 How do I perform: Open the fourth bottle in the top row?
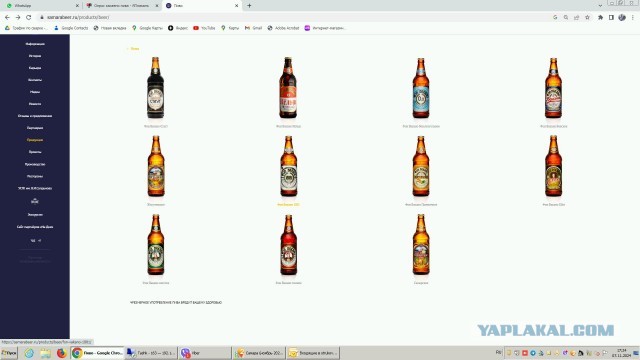[x=553, y=88]
